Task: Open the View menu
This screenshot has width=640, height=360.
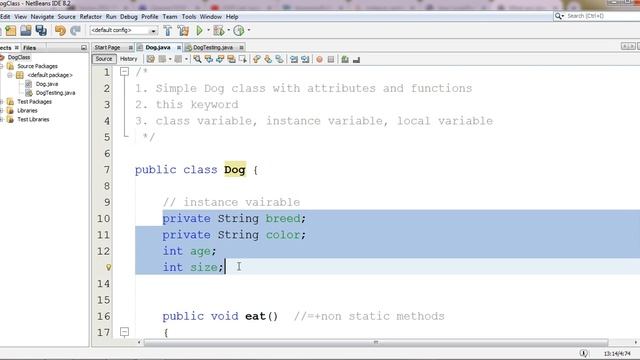Action: point(20,17)
